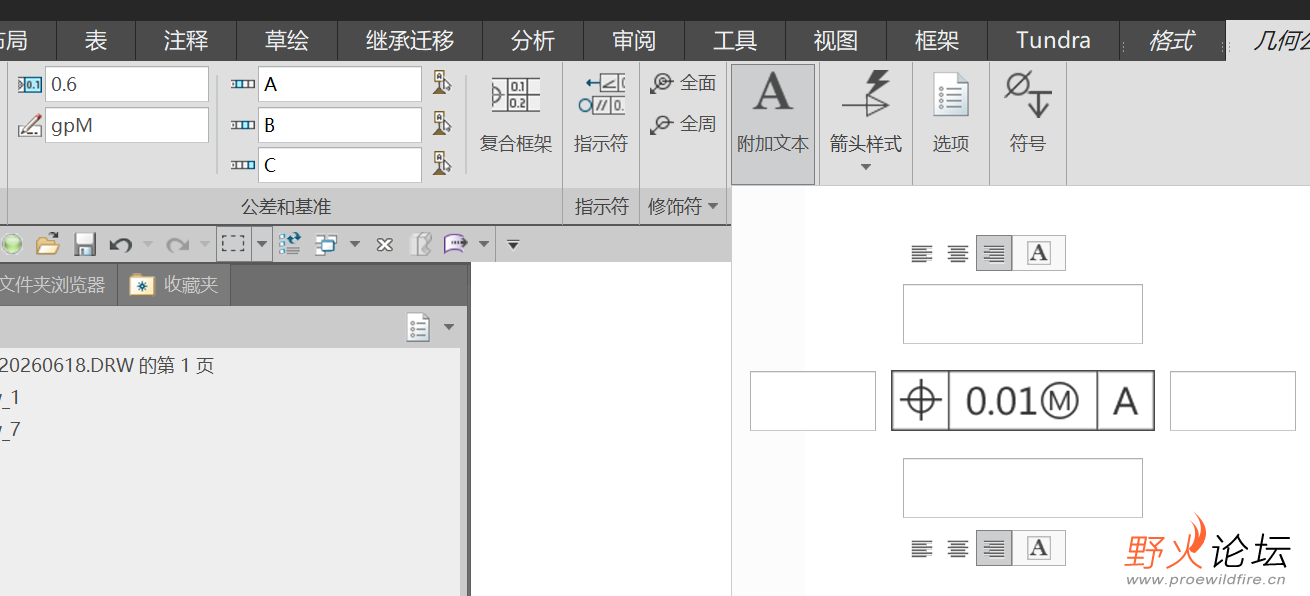Open the windows list dropdown arrow

[x=355, y=244]
